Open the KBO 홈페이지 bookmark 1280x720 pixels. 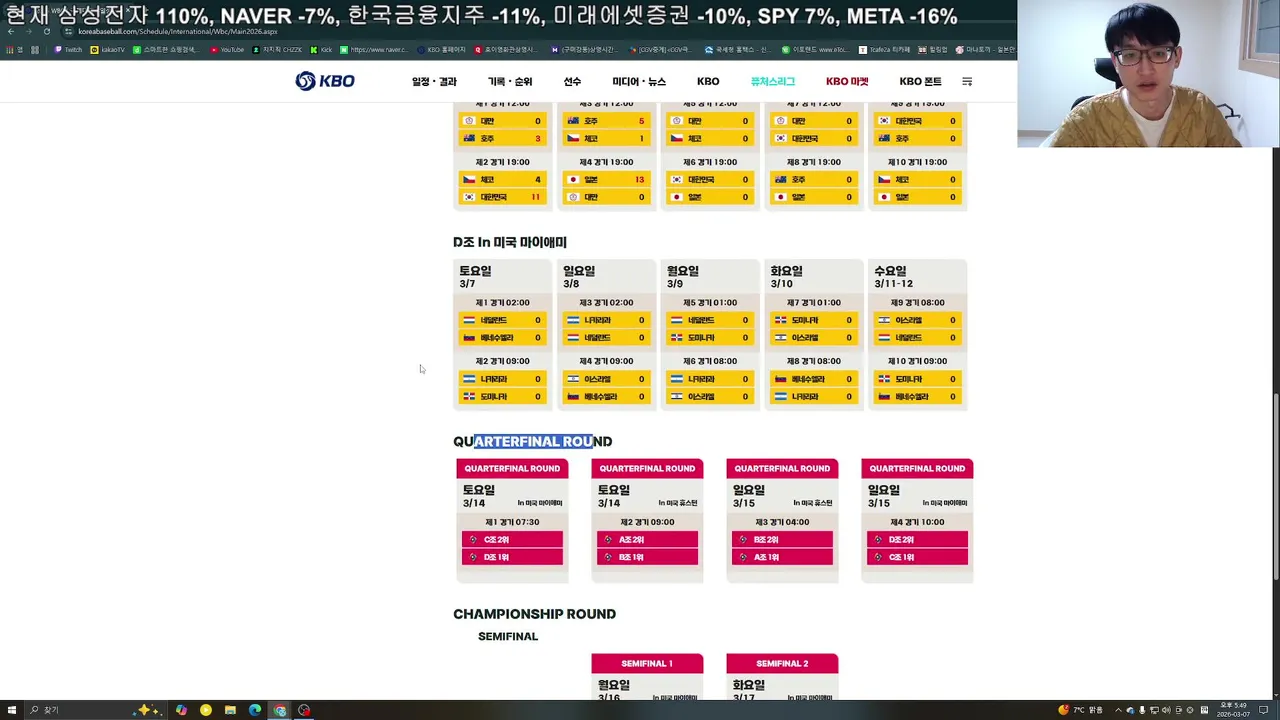[441, 49]
